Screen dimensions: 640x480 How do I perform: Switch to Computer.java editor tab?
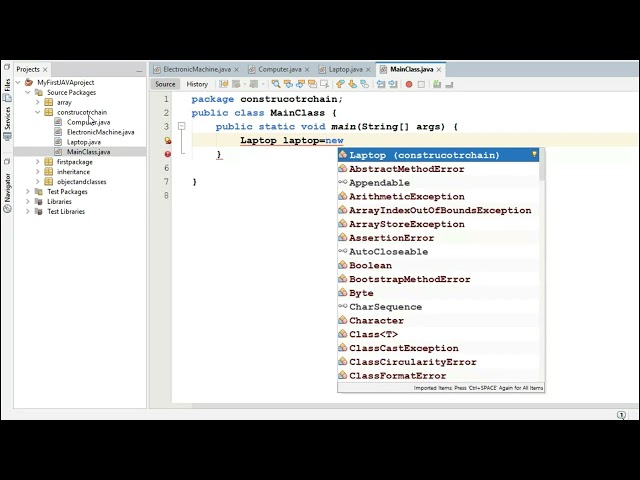pyautogui.click(x=280, y=69)
